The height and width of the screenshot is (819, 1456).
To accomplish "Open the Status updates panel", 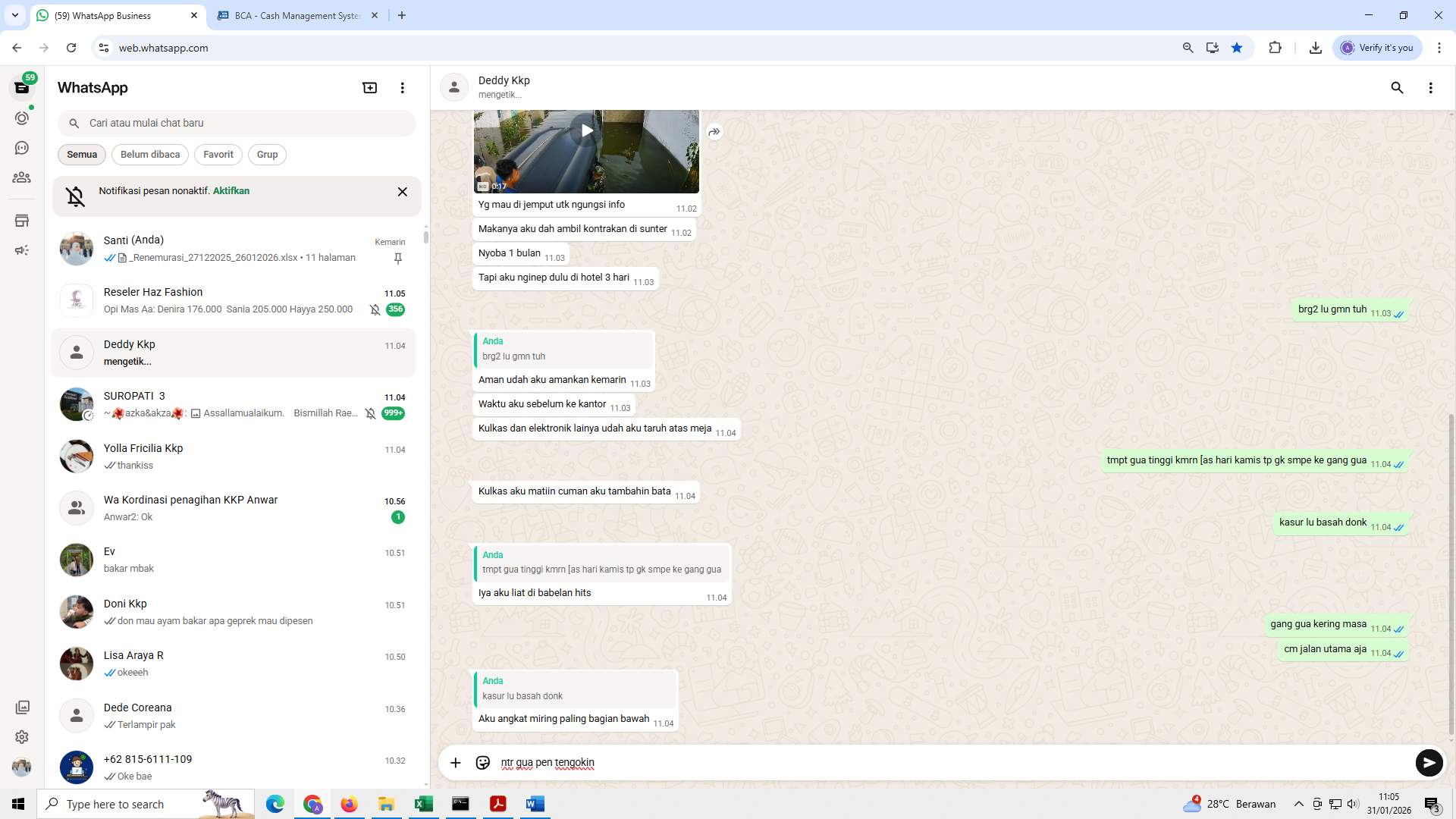I will 22,118.
